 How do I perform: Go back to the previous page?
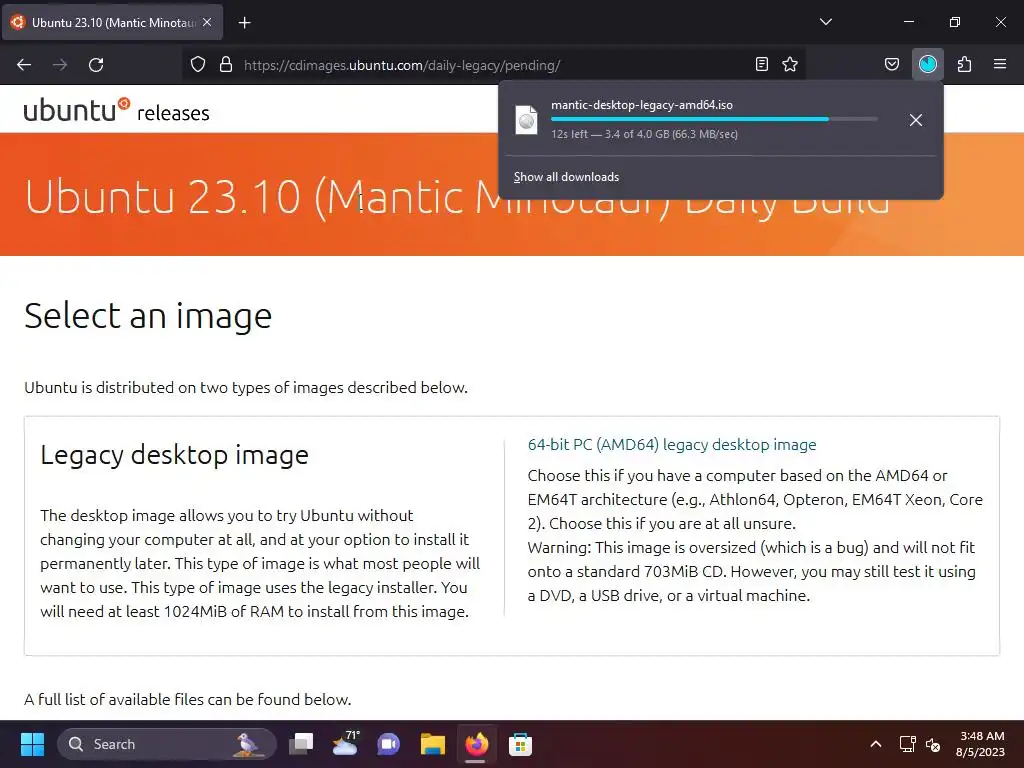24,65
